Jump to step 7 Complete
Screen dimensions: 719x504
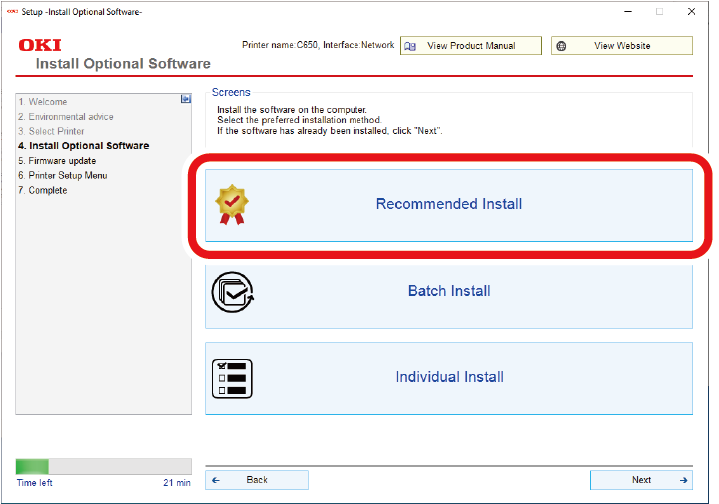click(x=42, y=190)
